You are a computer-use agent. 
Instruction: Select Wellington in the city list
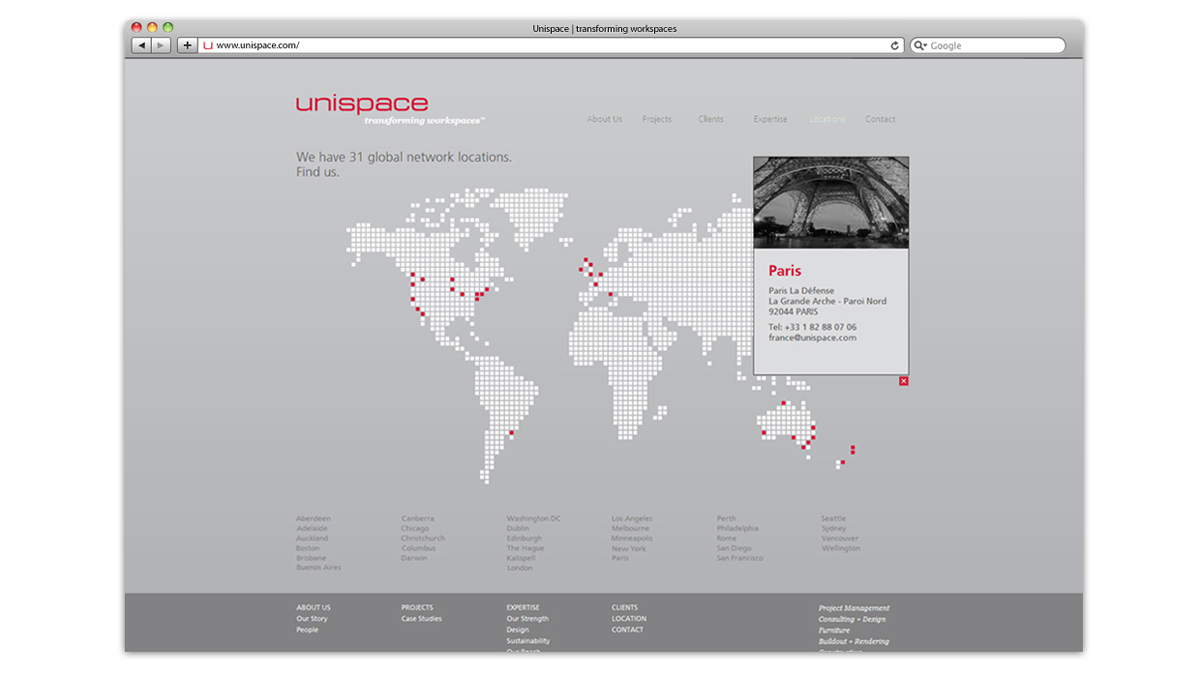pos(841,548)
